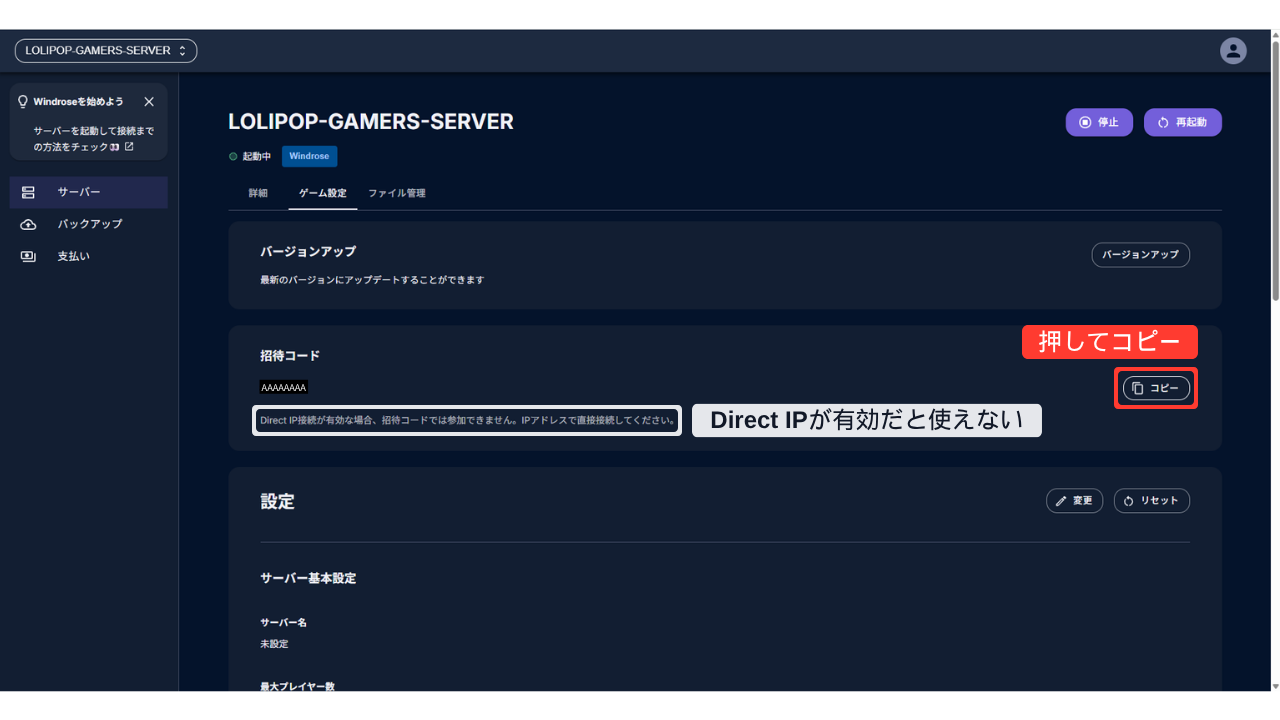Reset settings with the リセット button
This screenshot has height=720, width=1280.
point(1152,501)
